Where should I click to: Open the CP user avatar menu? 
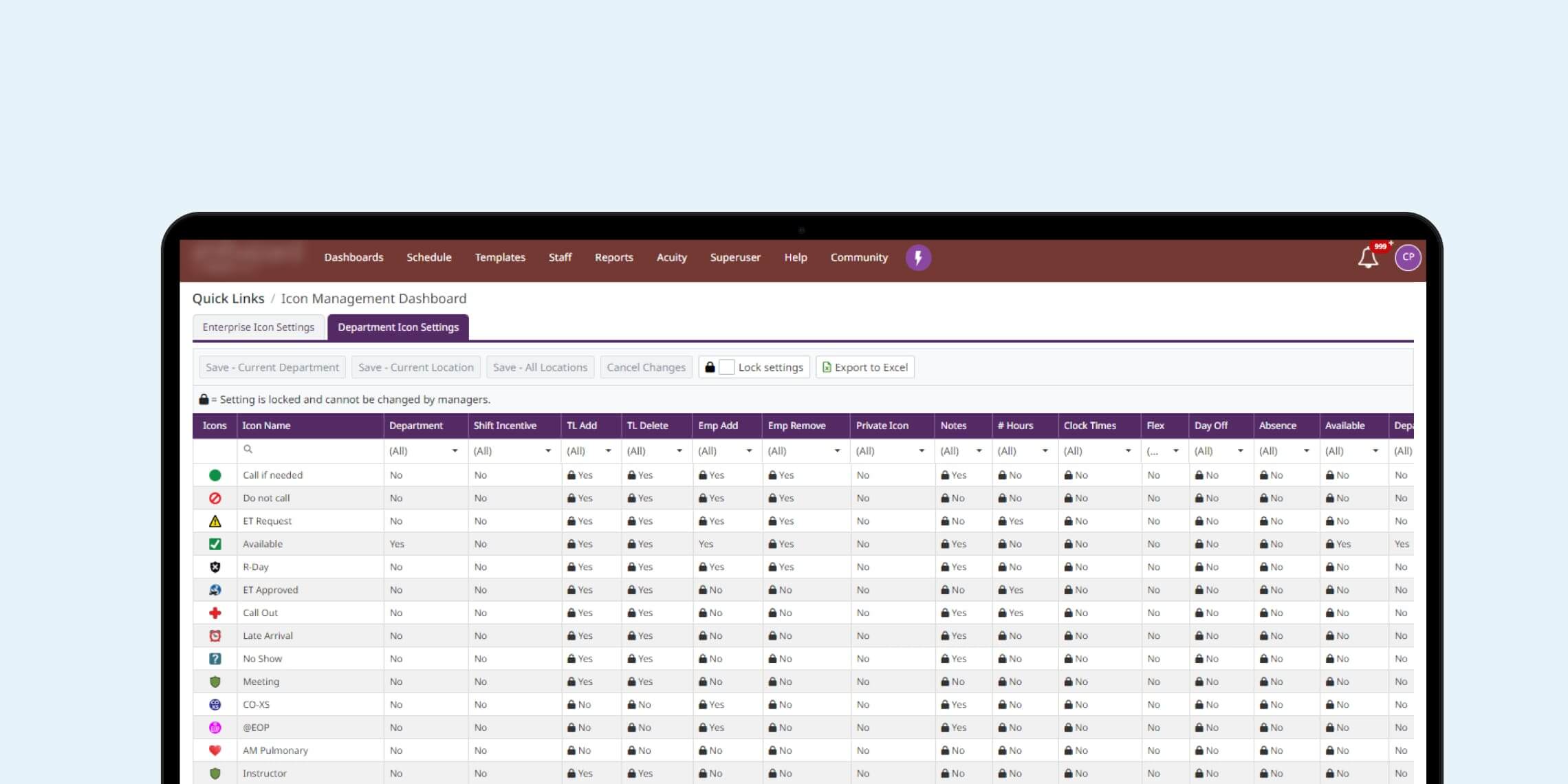1408,257
